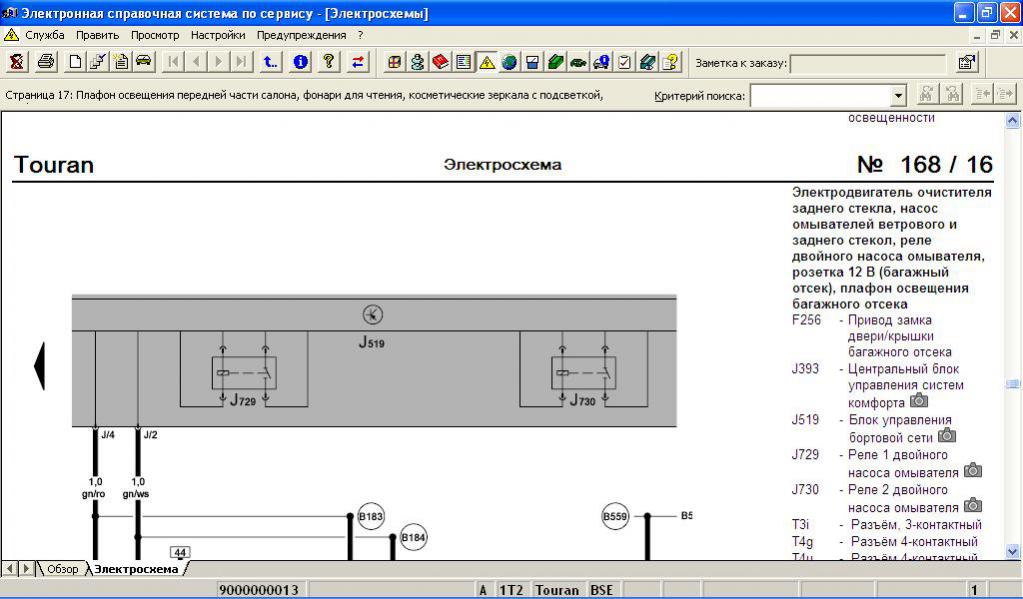
Task: Open the Просмотр menu
Action: 155,35
